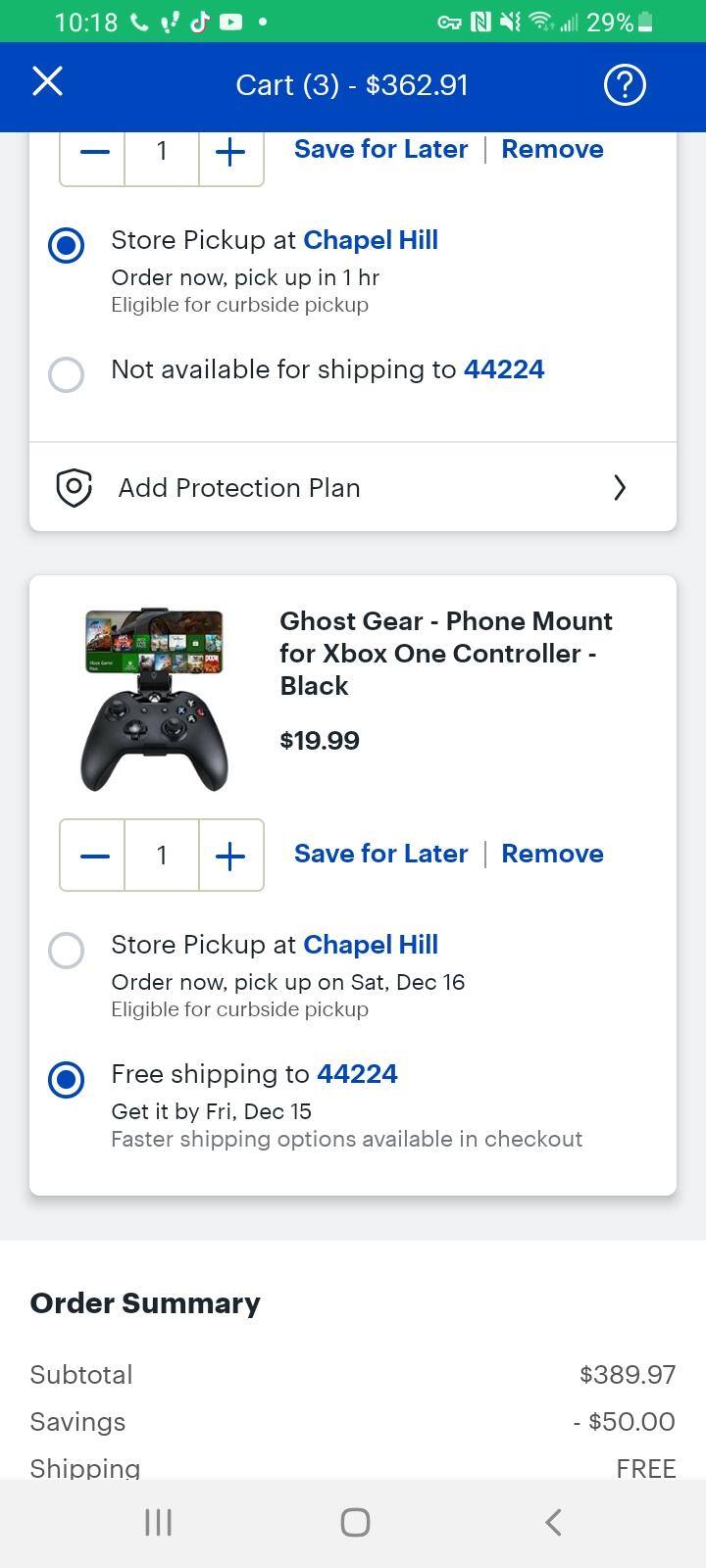This screenshot has width=706, height=1568.
Task: Expand Add Protection Plan with the chevron
Action: (x=620, y=487)
